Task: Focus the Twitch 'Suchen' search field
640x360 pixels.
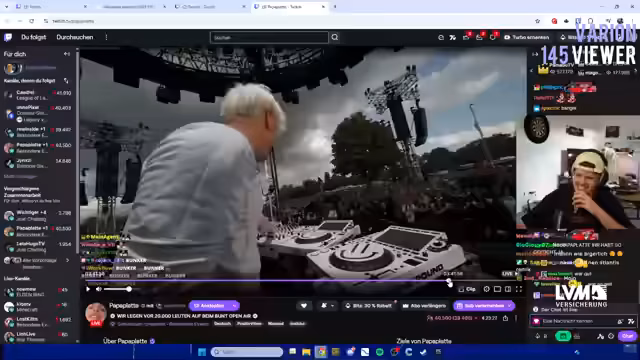Action: (x=269, y=38)
